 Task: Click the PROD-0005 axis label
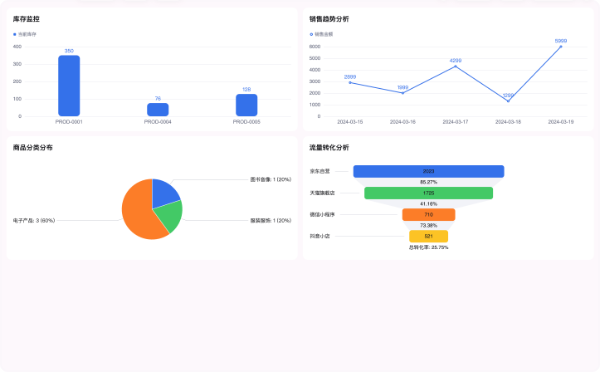point(246,122)
